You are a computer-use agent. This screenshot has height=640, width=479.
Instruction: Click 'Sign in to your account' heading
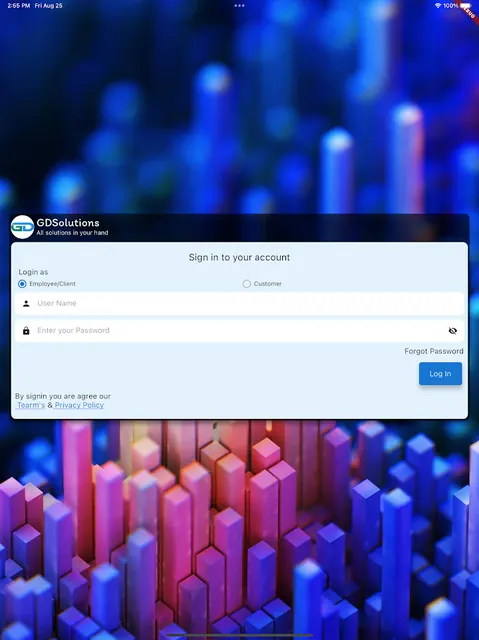pos(239,257)
